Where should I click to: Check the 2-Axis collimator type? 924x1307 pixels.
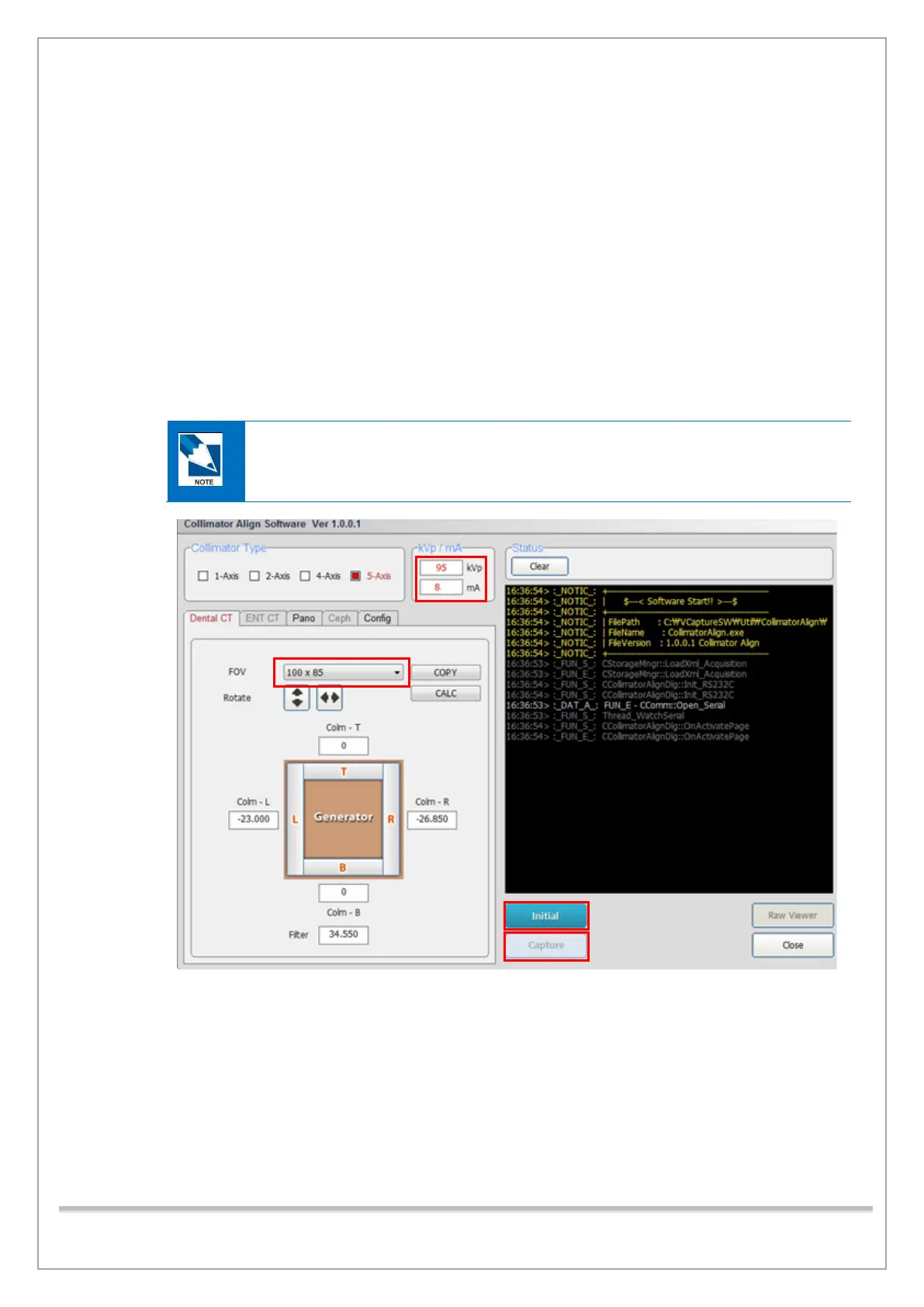pos(254,576)
